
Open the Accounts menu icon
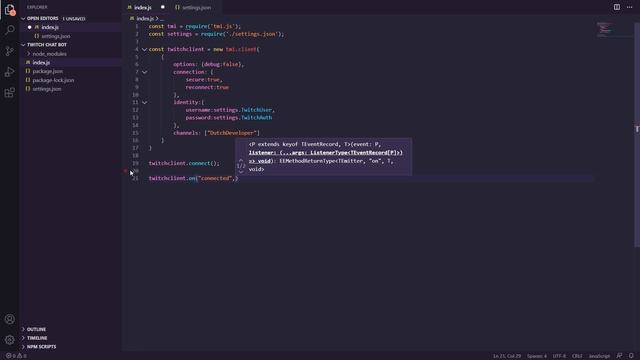(x=9, y=319)
